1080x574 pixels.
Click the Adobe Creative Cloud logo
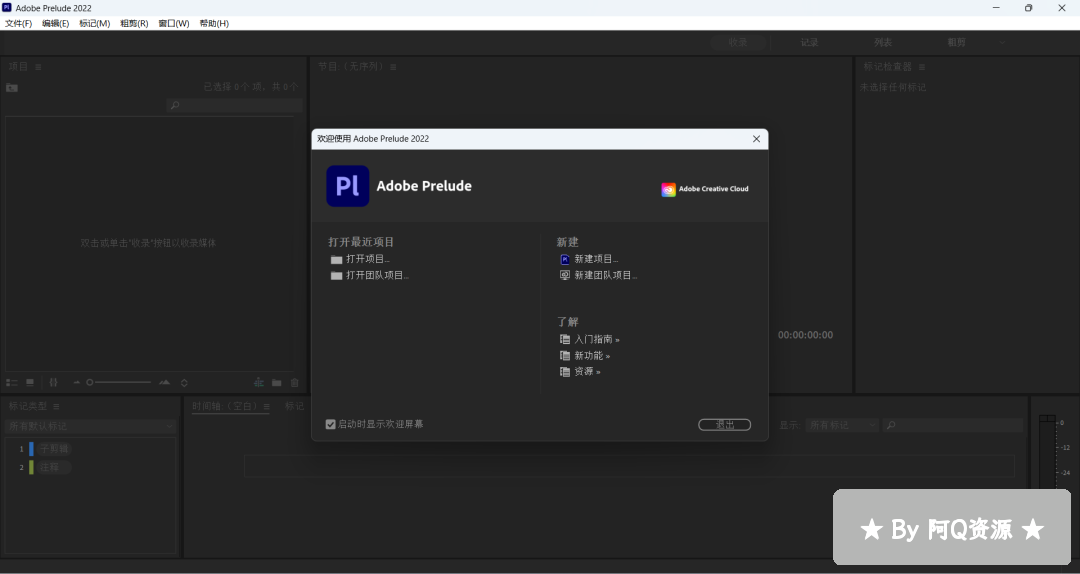tap(705, 189)
